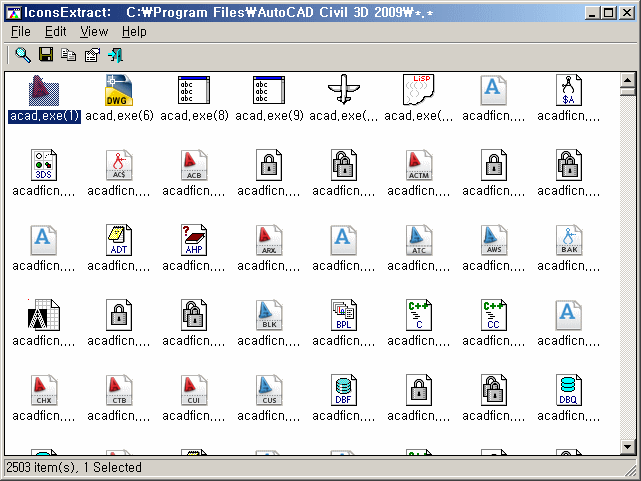Viewport: 641px width, 481px height.
Task: Click the Copy Selected Icon toolbar button
Action: [x=69, y=55]
